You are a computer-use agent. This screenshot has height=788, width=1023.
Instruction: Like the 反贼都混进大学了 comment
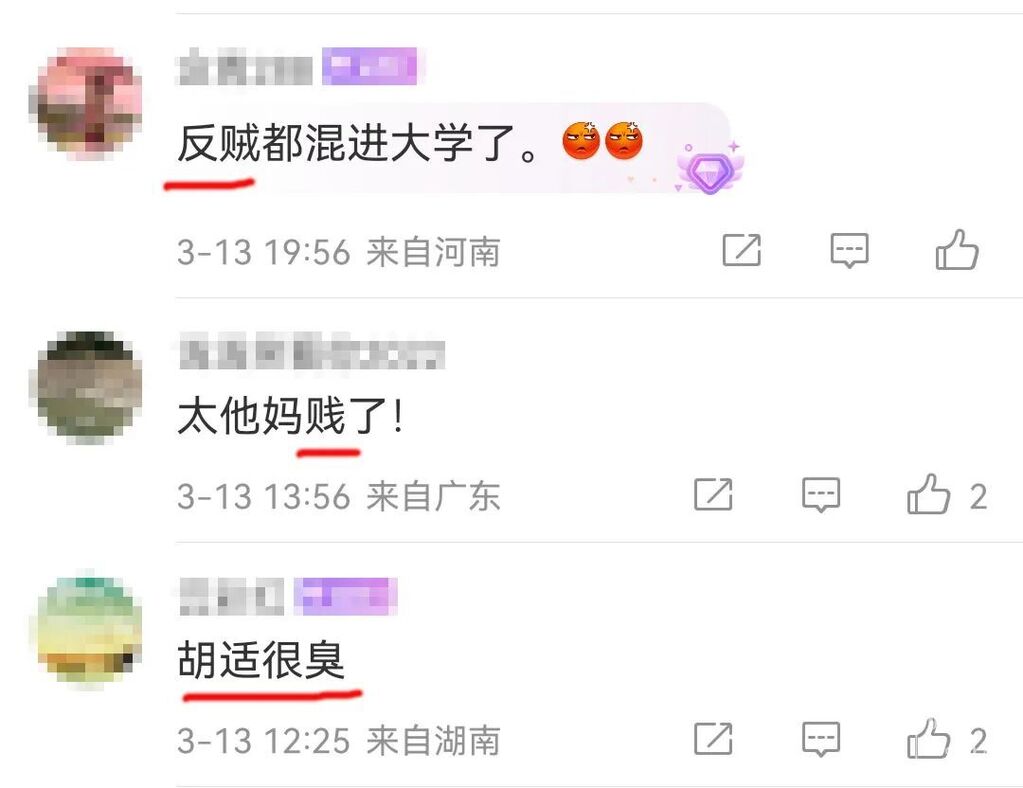(957, 250)
